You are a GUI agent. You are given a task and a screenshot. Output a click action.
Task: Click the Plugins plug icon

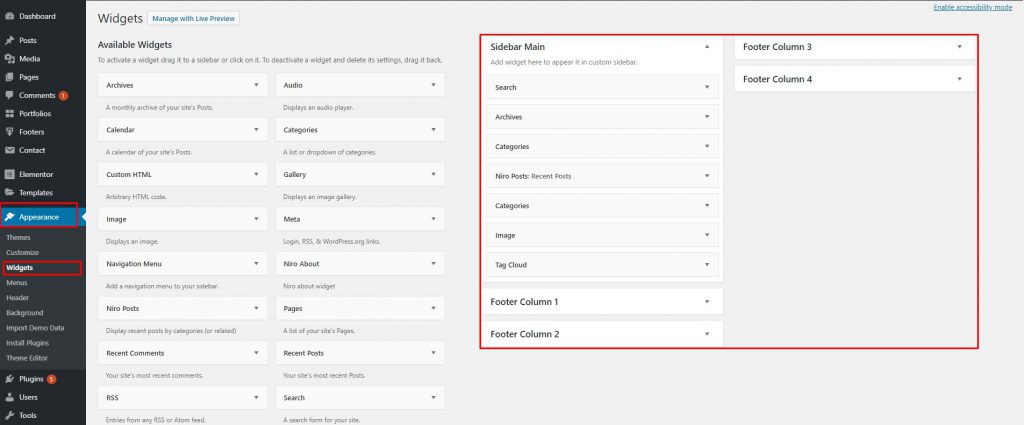(9, 379)
